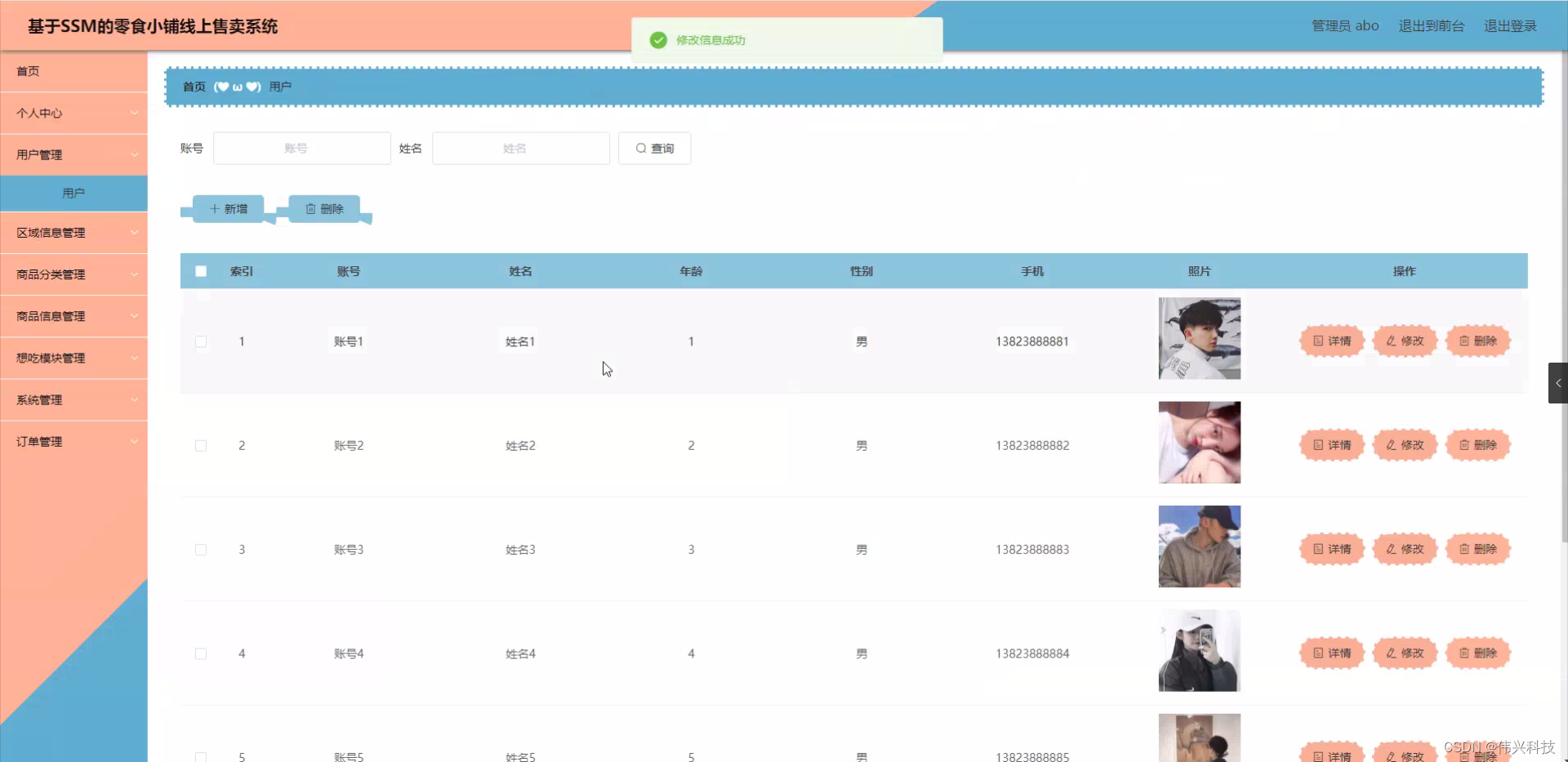This screenshot has height=762, width=1568.
Task: Expand the 用户管理 sidebar section
Action: pyautogui.click(x=73, y=154)
